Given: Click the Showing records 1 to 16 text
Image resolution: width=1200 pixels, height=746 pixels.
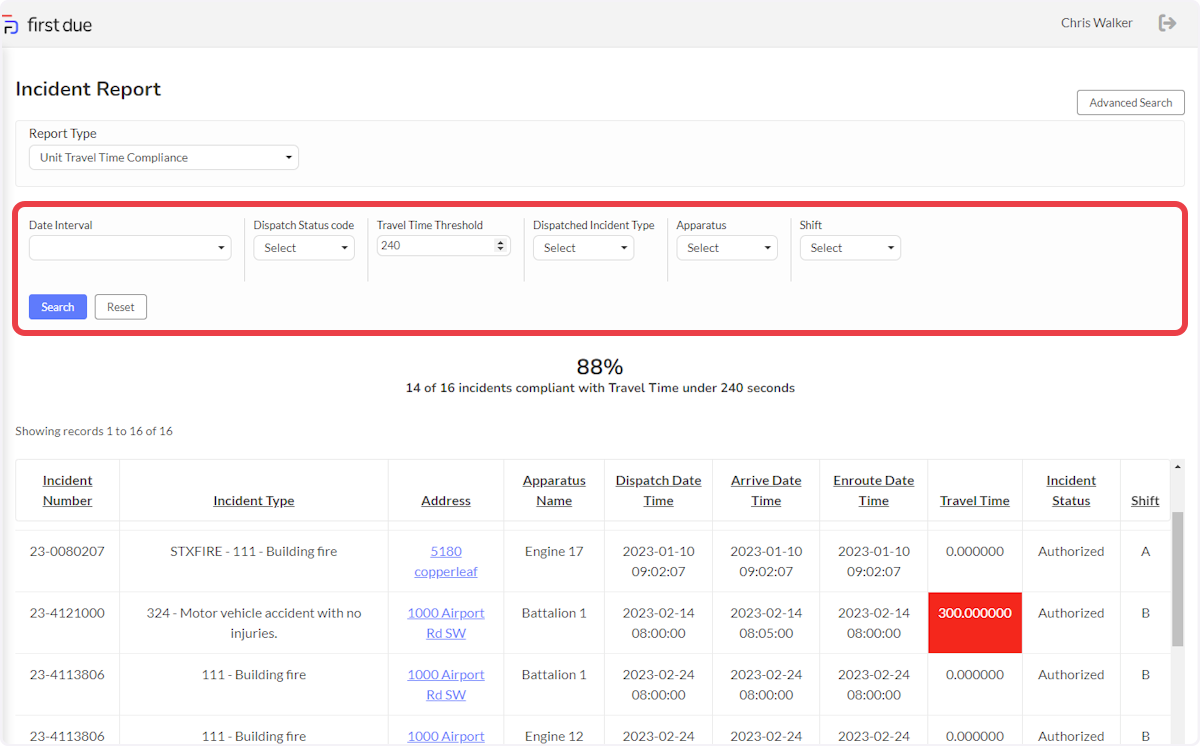Looking at the screenshot, I should coord(94,431).
